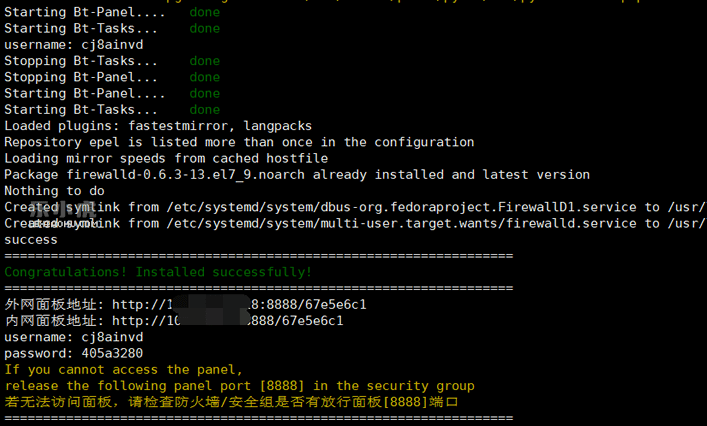Screen dimensions: 707x426
Task: Click the Chinese firewall warning line
Action: click(x=231, y=402)
